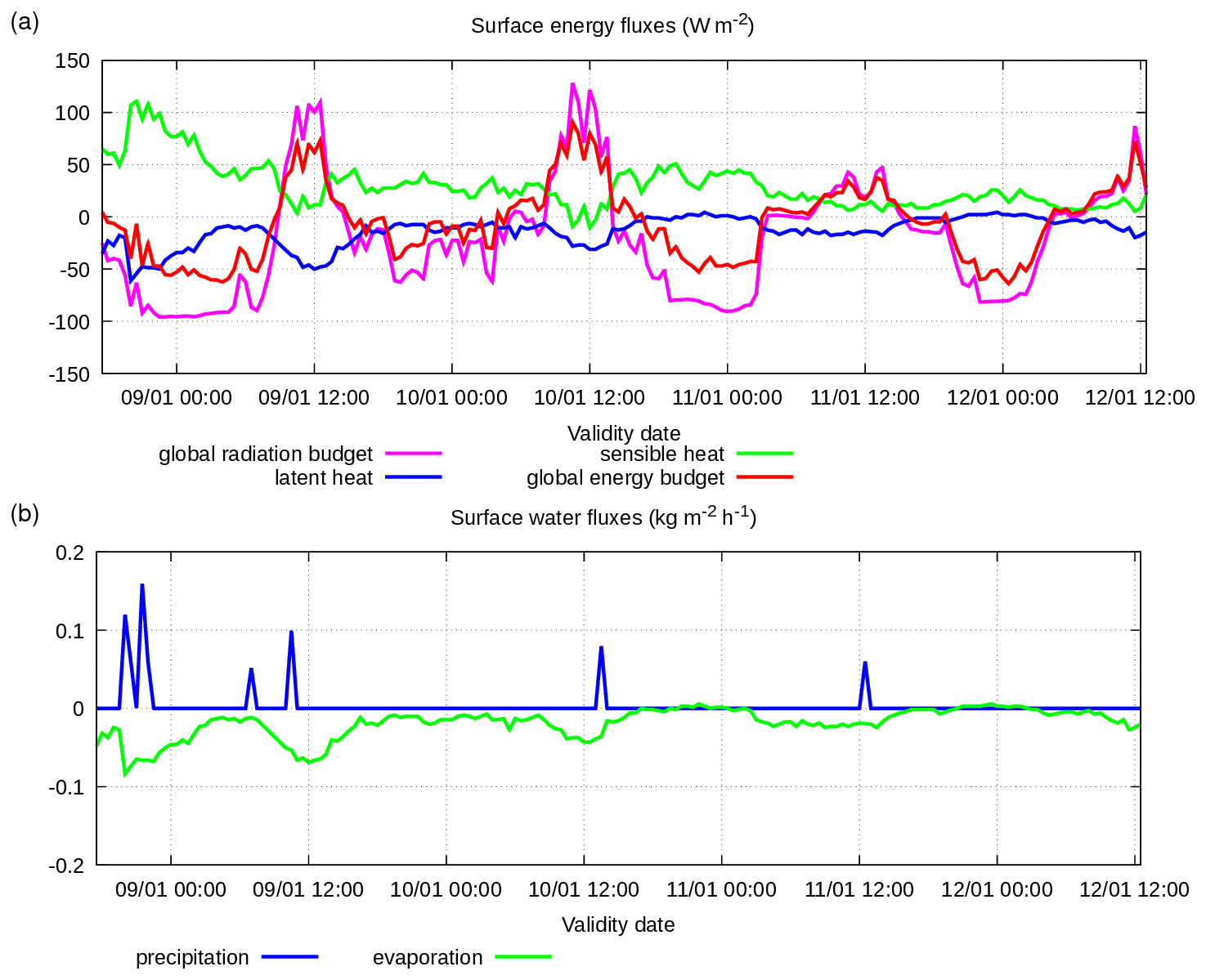The width and height of the screenshot is (1206, 980).
Task: Click "Validity date" axis title below the upper chart
Action: (x=623, y=433)
